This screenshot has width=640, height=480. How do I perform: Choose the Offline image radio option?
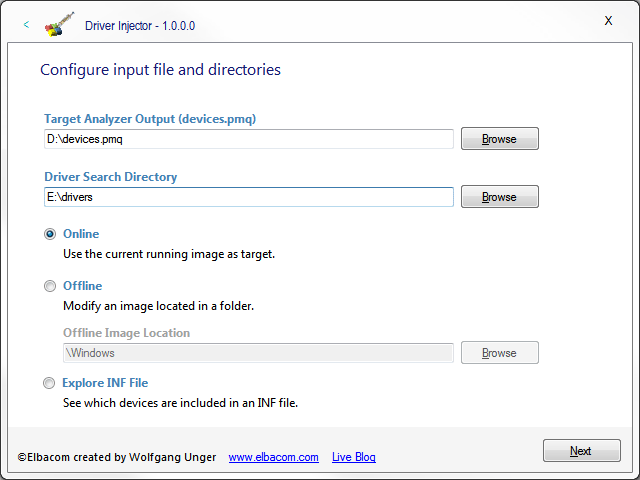50,286
